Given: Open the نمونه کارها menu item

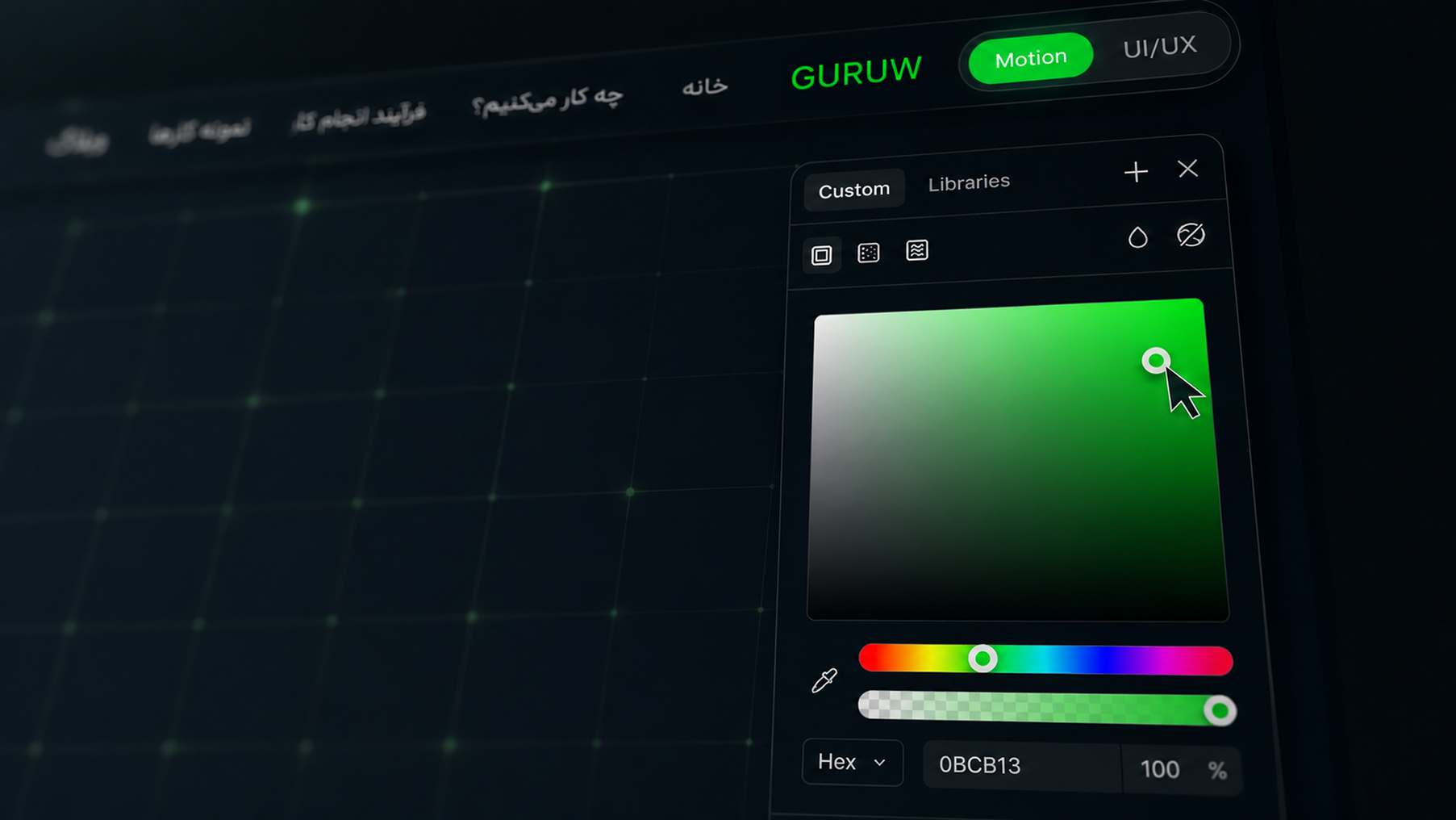Looking at the screenshot, I should point(199,130).
